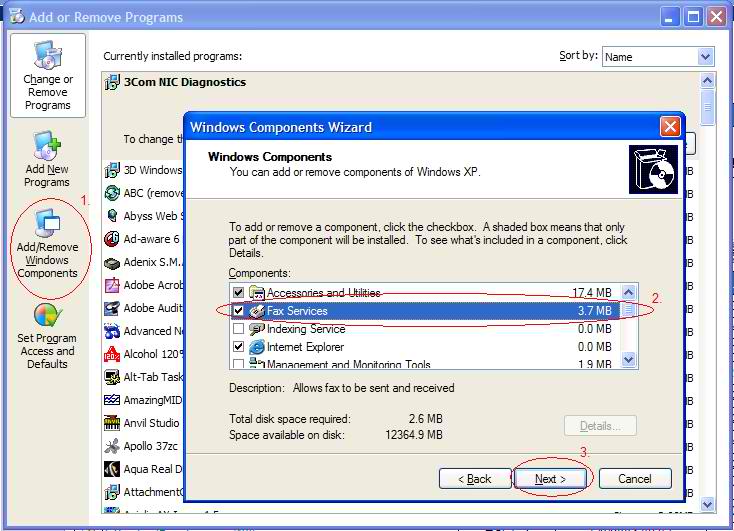Select 'Internet Explorer' component name
The image size is (734, 531).
[305, 347]
